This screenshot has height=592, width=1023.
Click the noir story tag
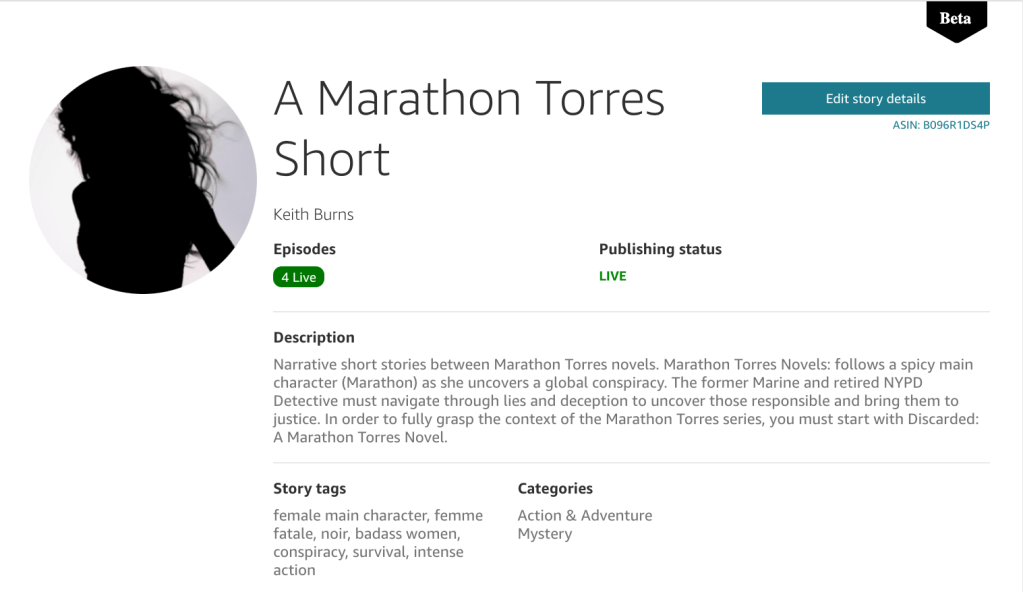click(335, 534)
